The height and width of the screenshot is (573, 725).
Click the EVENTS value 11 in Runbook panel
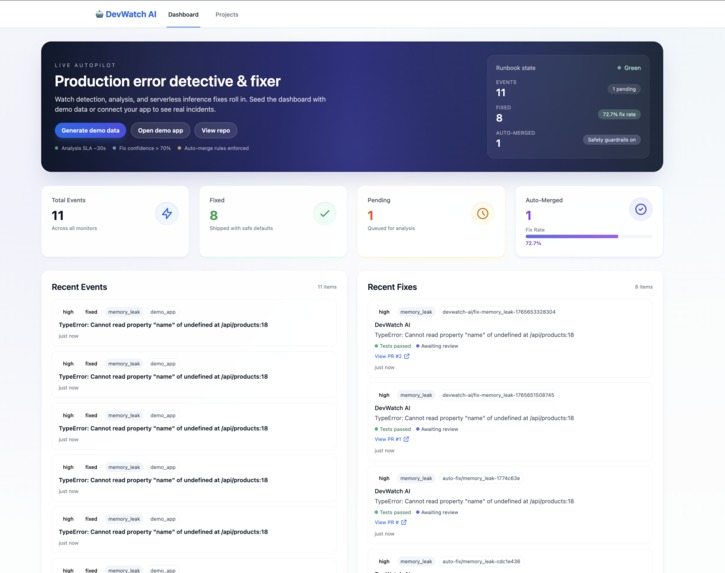pos(501,92)
